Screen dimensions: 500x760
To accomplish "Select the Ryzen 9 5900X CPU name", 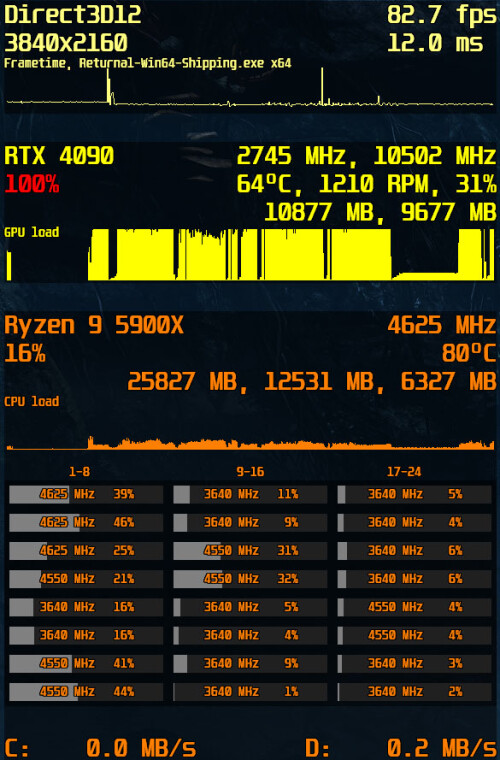I will click(94, 326).
